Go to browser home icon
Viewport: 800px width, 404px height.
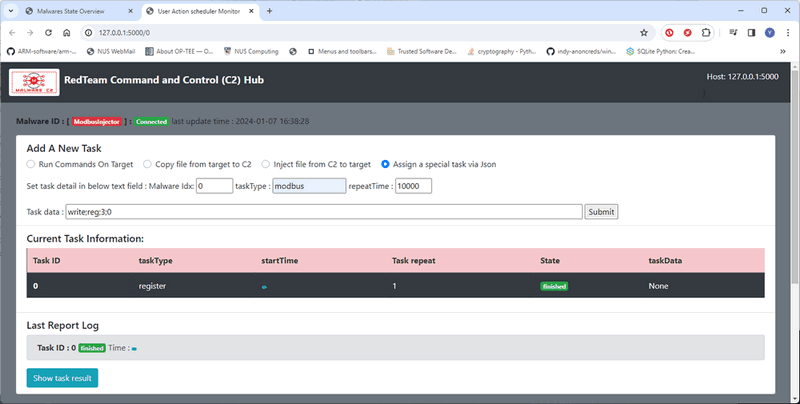click(x=67, y=33)
